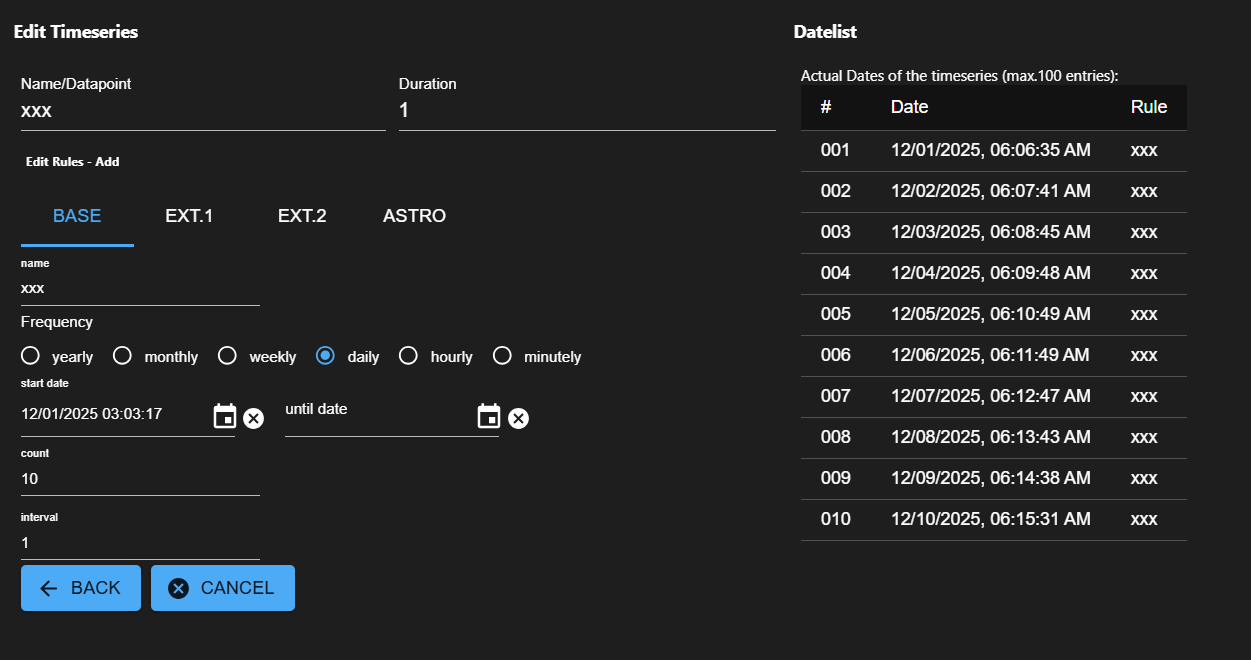Select the daily frequency radio button
Viewport: 1251px width, 660px height.
pos(326,356)
